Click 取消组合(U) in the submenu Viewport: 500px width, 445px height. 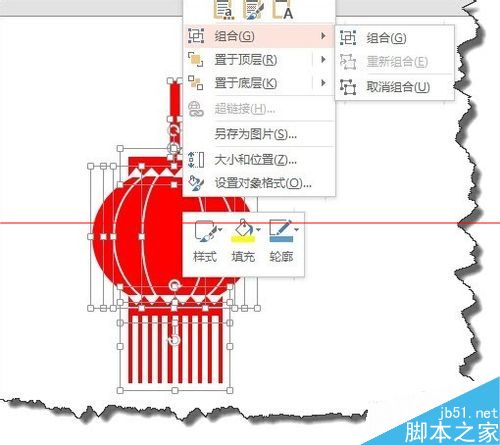pos(395,87)
